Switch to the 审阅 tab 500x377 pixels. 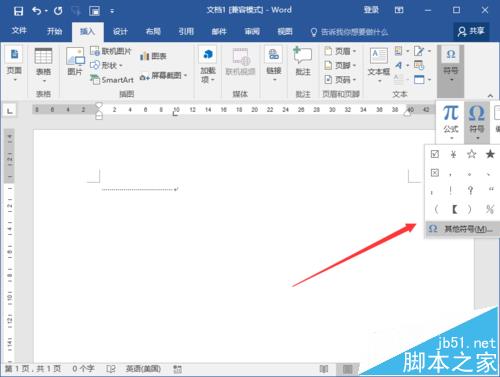pos(252,31)
